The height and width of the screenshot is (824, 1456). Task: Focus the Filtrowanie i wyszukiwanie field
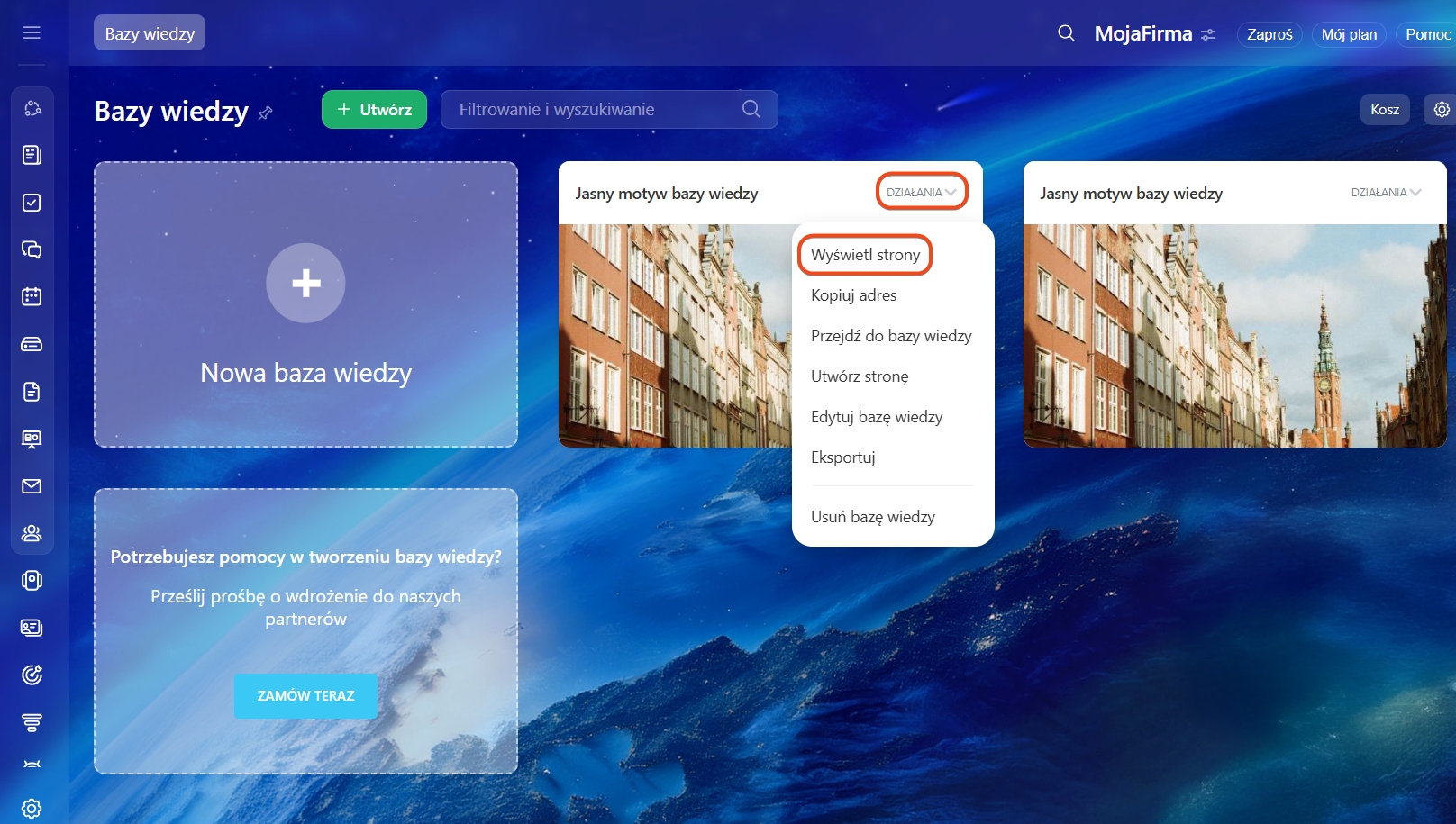click(595, 110)
